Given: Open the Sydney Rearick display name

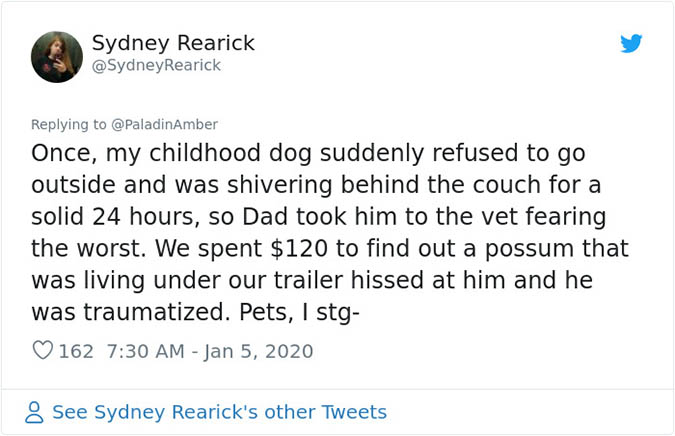Looking at the screenshot, I should point(173,43).
